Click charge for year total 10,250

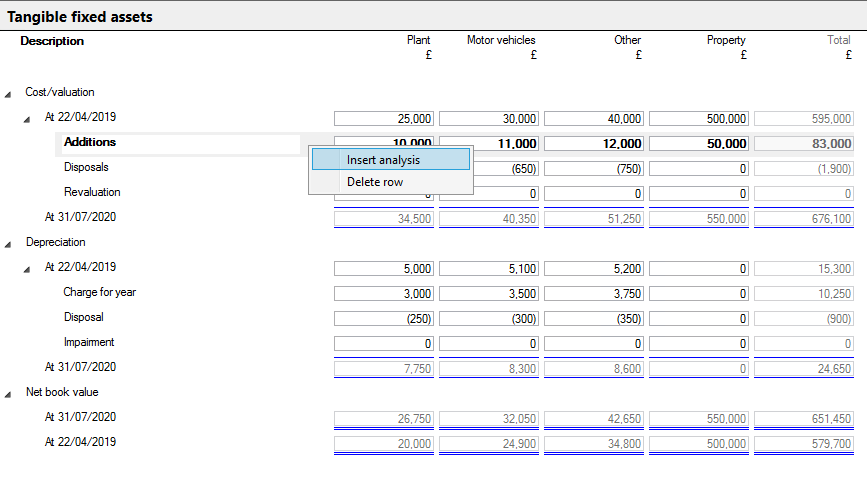pyautogui.click(x=804, y=294)
